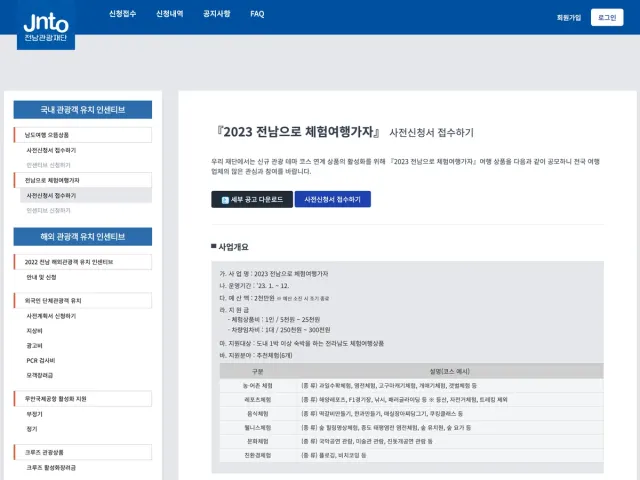
Task: Click the blue 사전신청서 접수하기 button
Action: (333, 199)
